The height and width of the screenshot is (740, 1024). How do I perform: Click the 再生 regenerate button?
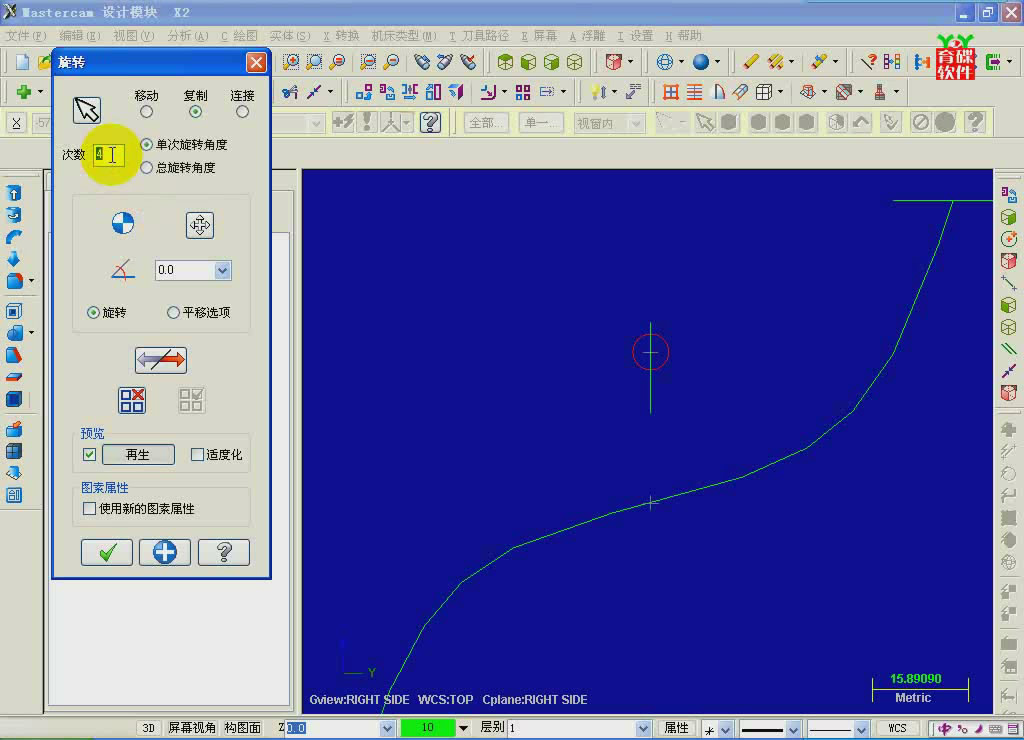(138, 455)
